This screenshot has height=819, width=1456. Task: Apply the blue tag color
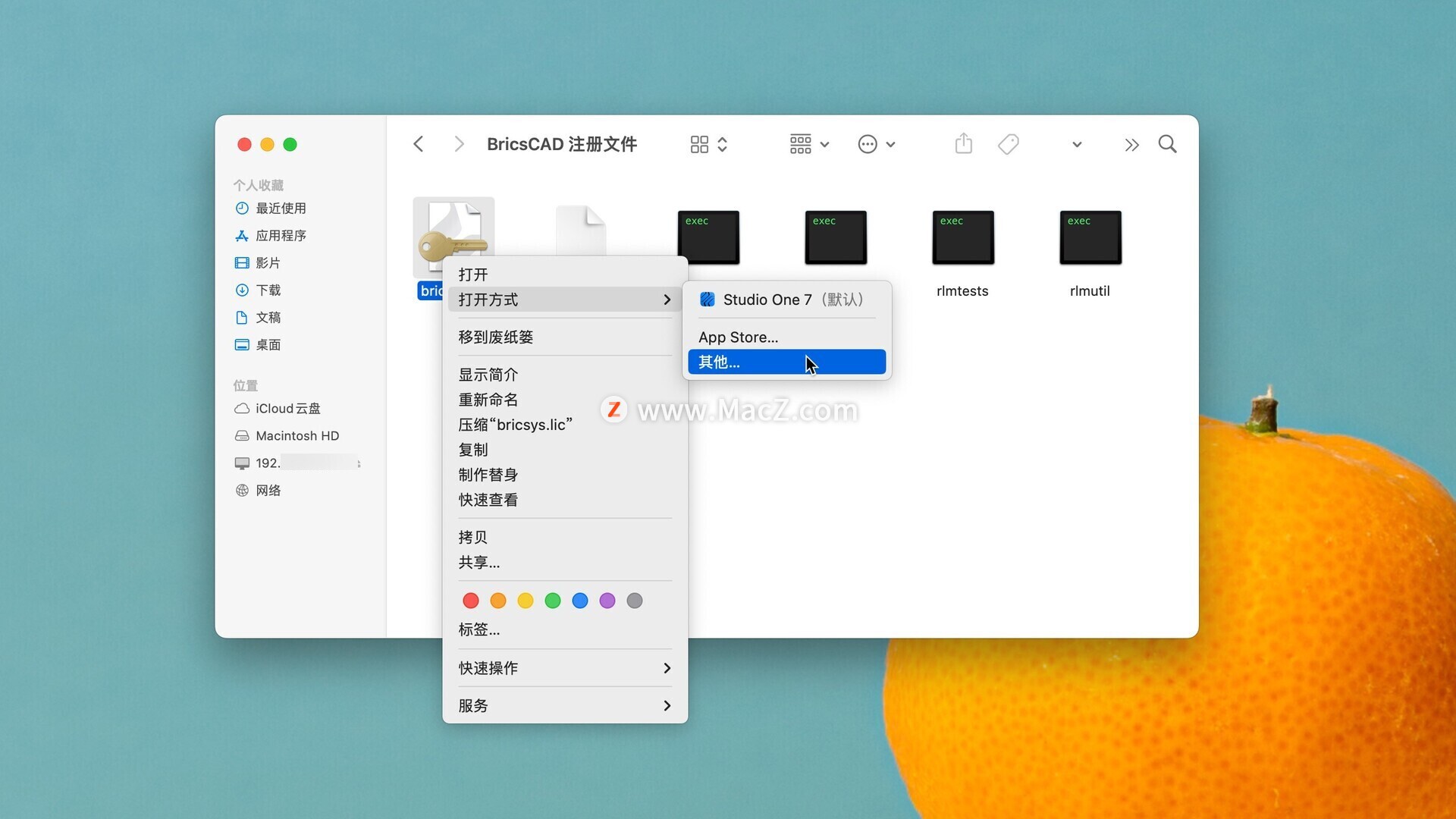(580, 601)
